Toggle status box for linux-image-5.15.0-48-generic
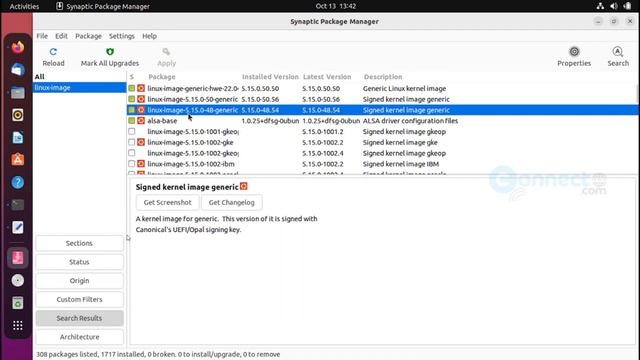This screenshot has width=640, height=360. click(x=131, y=110)
